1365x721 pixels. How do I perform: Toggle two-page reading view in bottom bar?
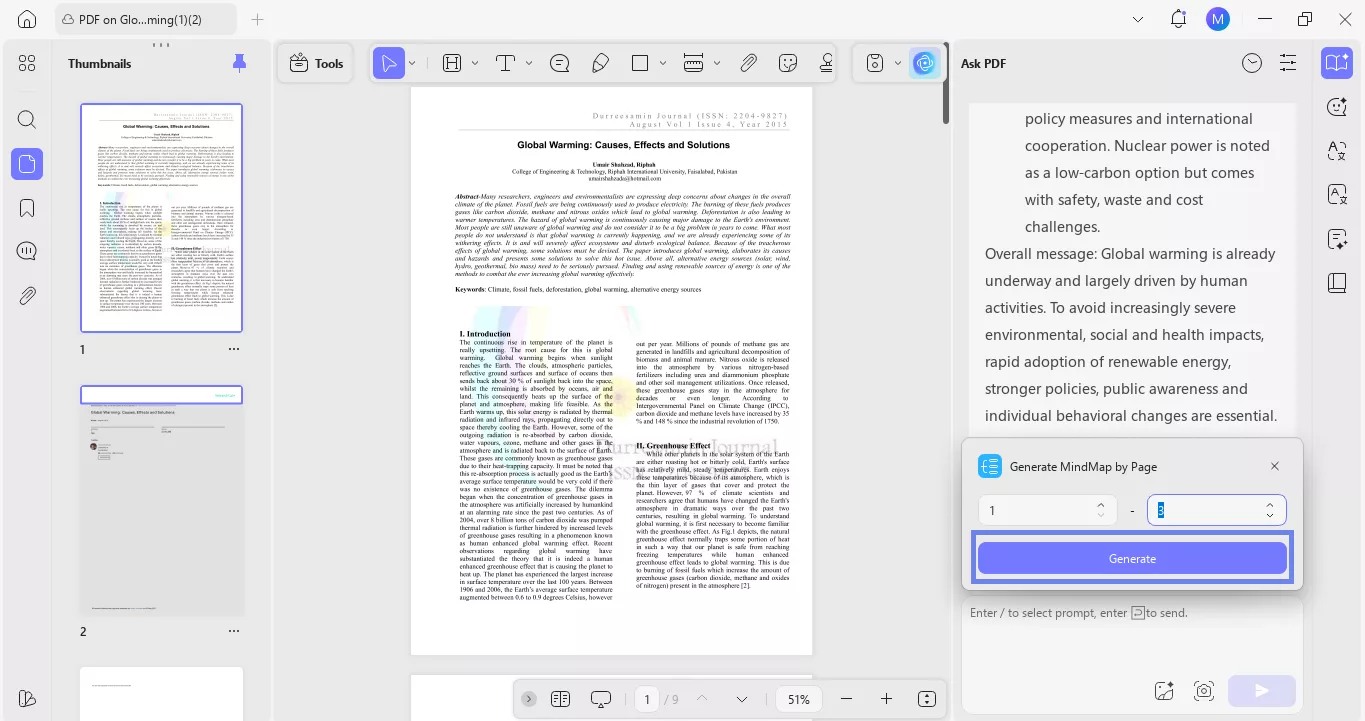pos(560,699)
